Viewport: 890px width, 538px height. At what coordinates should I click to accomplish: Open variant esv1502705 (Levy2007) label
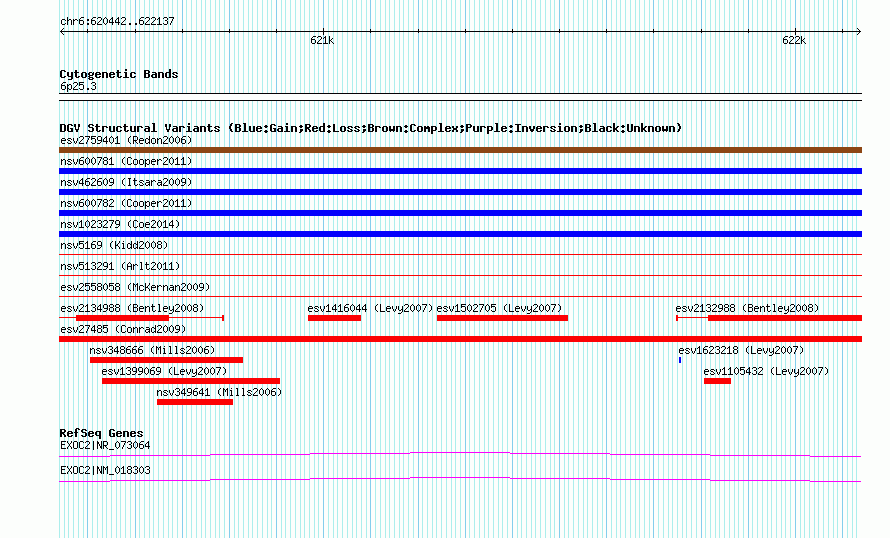pyautogui.click(x=499, y=308)
